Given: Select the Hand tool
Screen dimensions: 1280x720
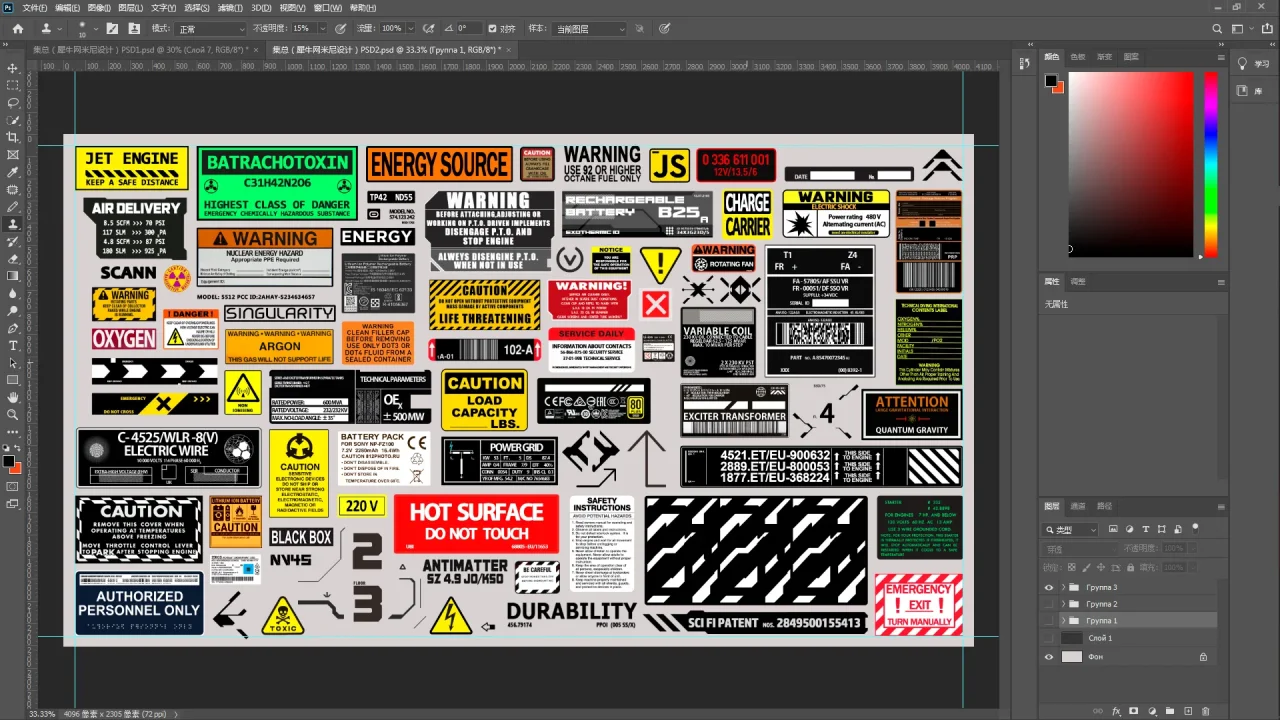Looking at the screenshot, I should click(13, 397).
